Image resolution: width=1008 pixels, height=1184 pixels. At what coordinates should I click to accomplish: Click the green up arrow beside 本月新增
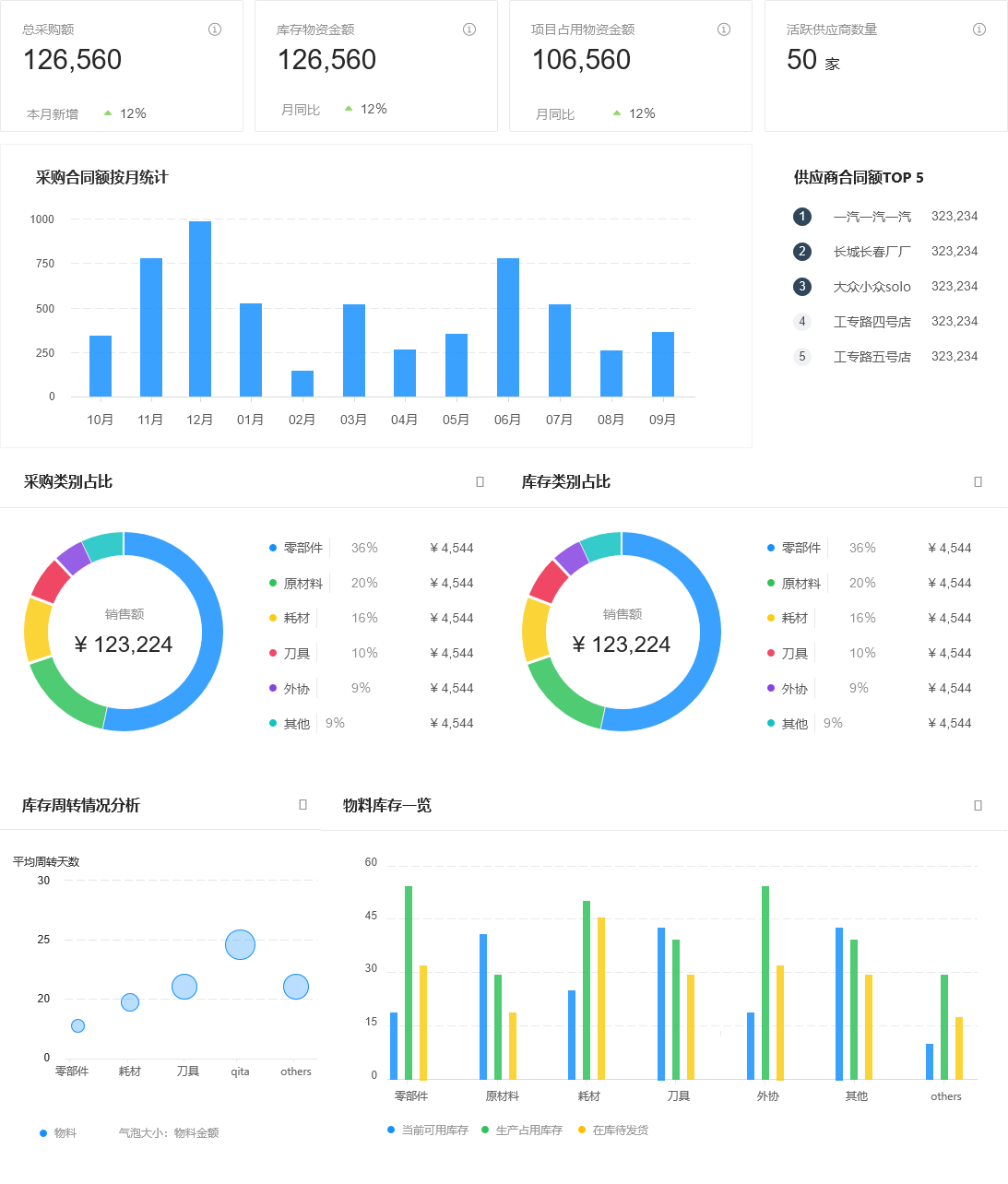click(x=108, y=113)
